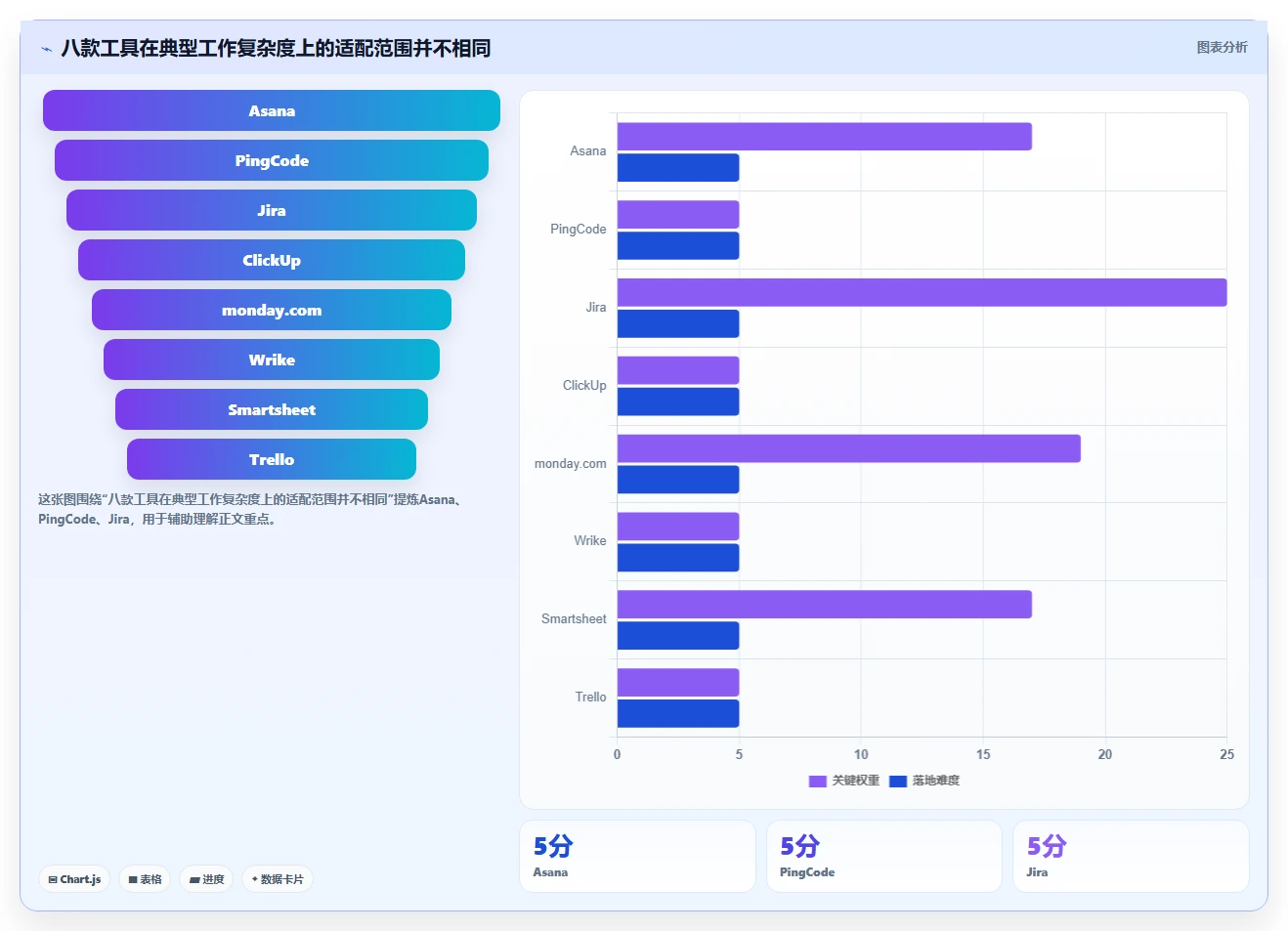Open the PingCode 5分 score card

(x=884, y=856)
